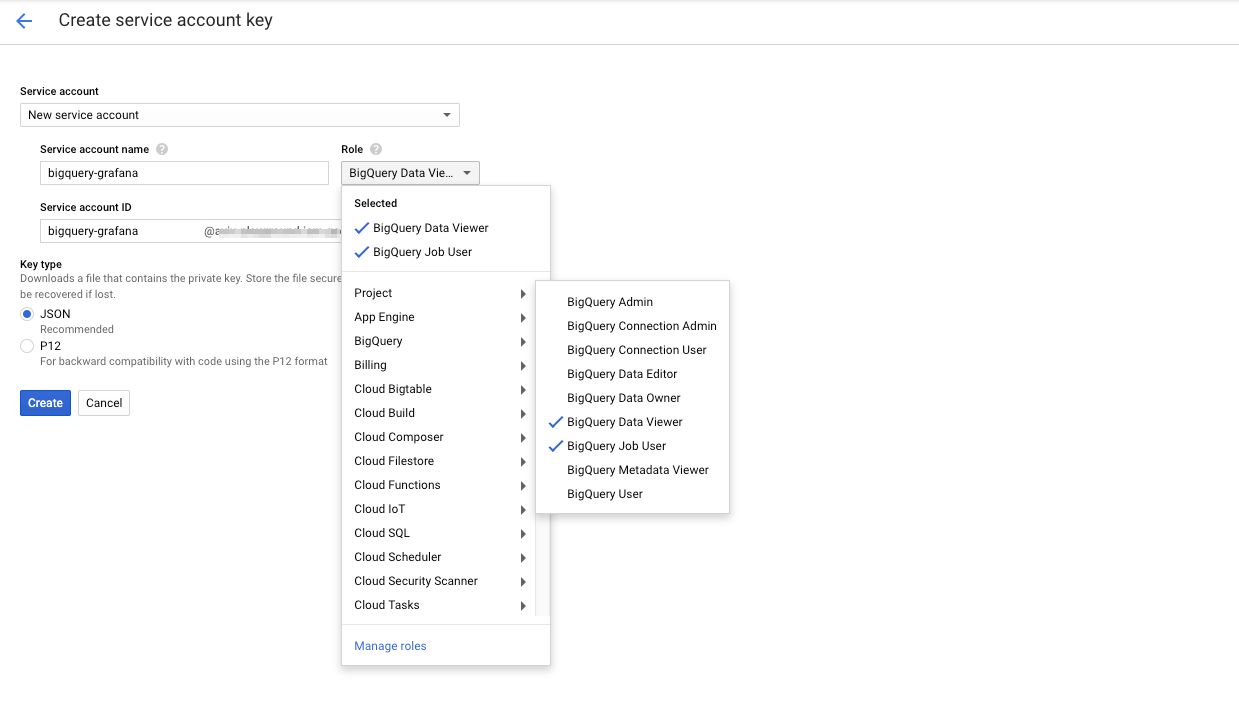
Task: Open help icon next to Service account name
Action: coord(162,149)
